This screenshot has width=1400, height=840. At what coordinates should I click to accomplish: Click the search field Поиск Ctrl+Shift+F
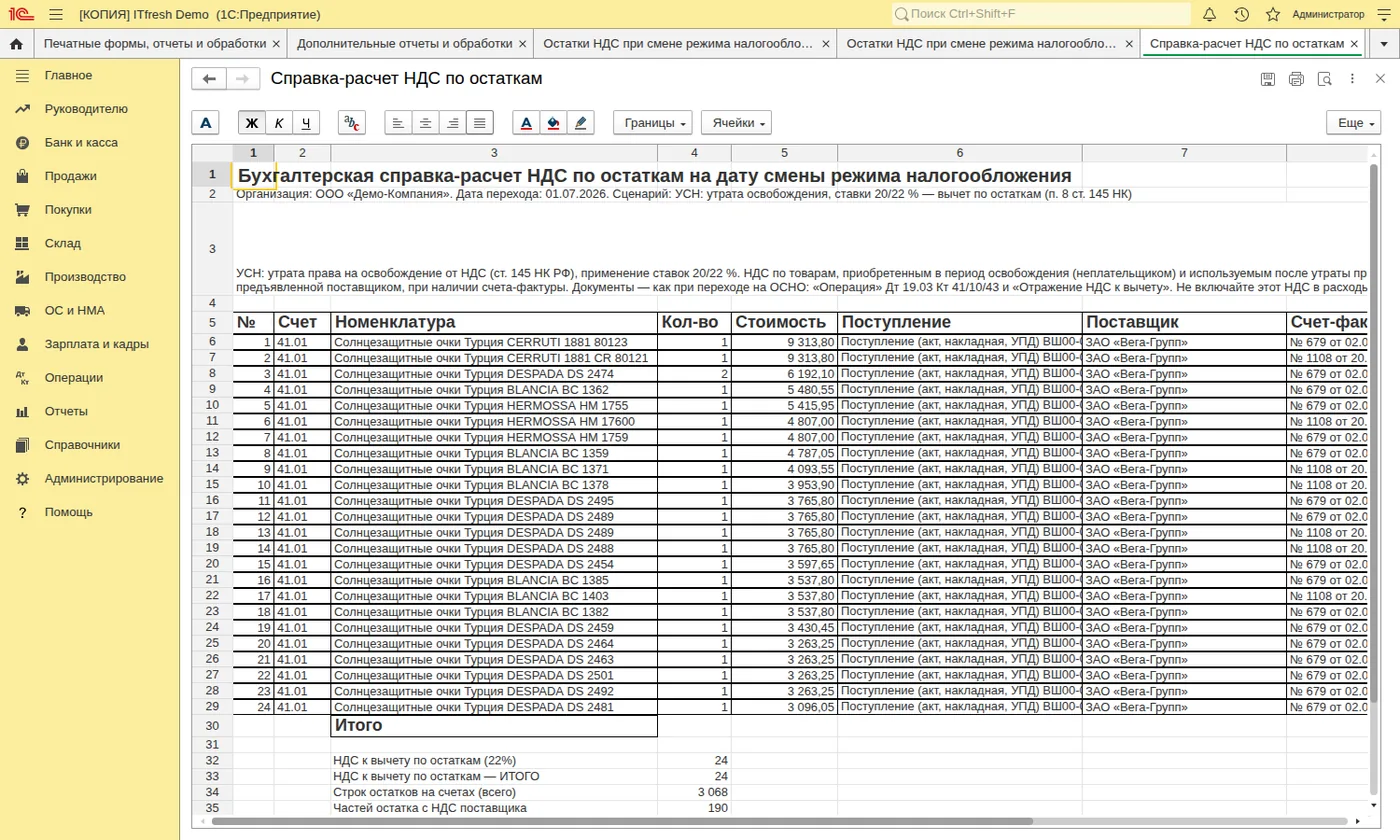click(x=1041, y=14)
